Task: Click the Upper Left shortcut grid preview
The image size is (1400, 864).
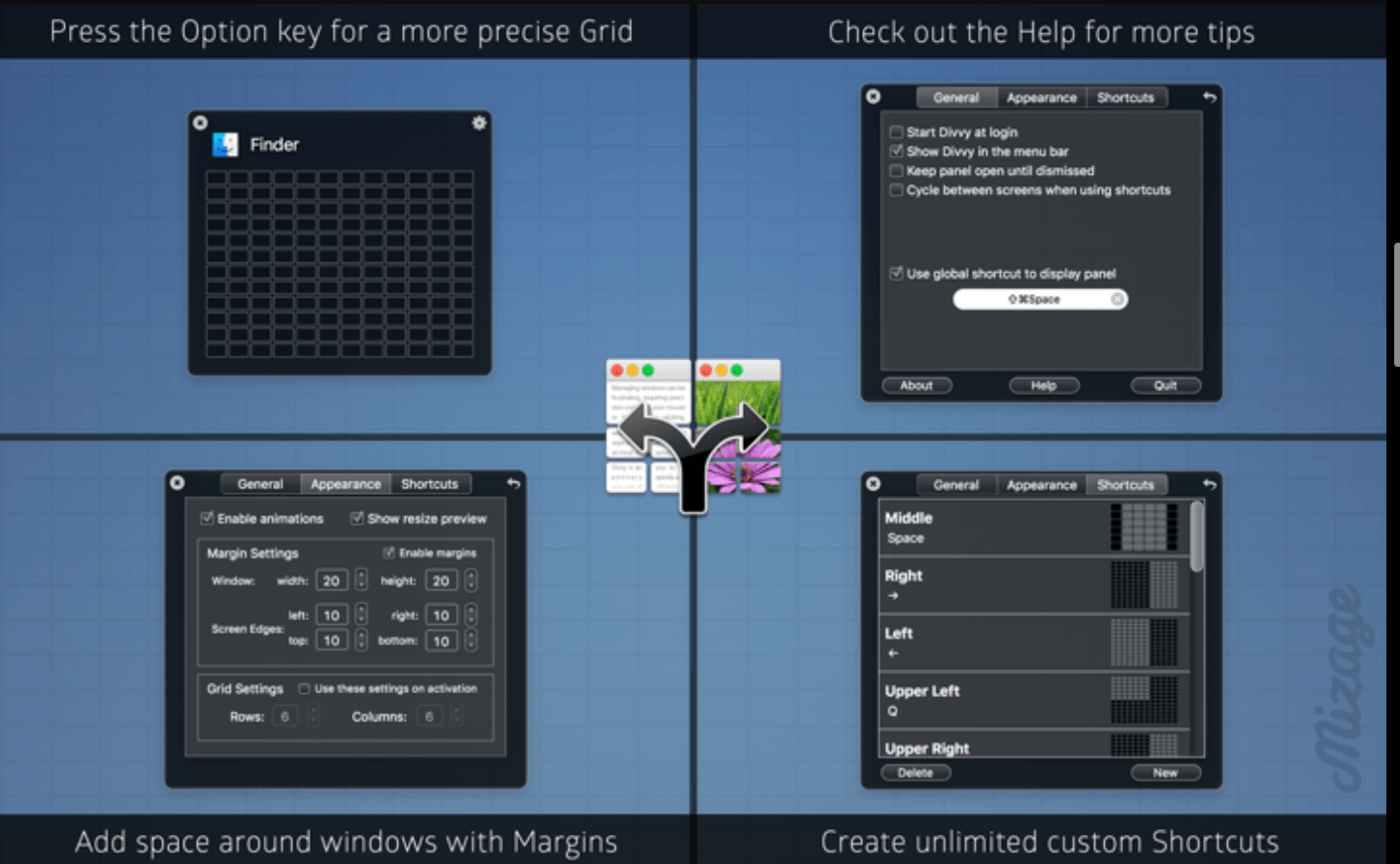Action: coord(1144,700)
